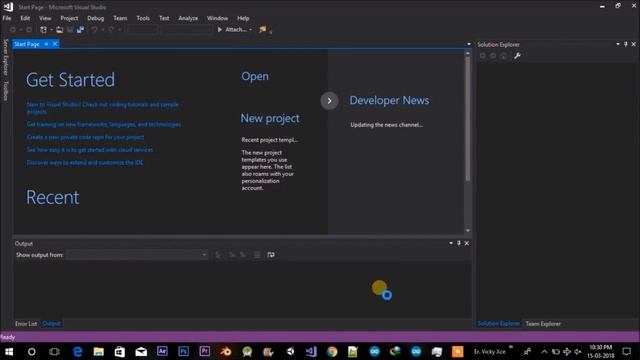The image size is (640, 360).
Task: Open Solution Explorer window position dropdown
Action: (618, 44)
